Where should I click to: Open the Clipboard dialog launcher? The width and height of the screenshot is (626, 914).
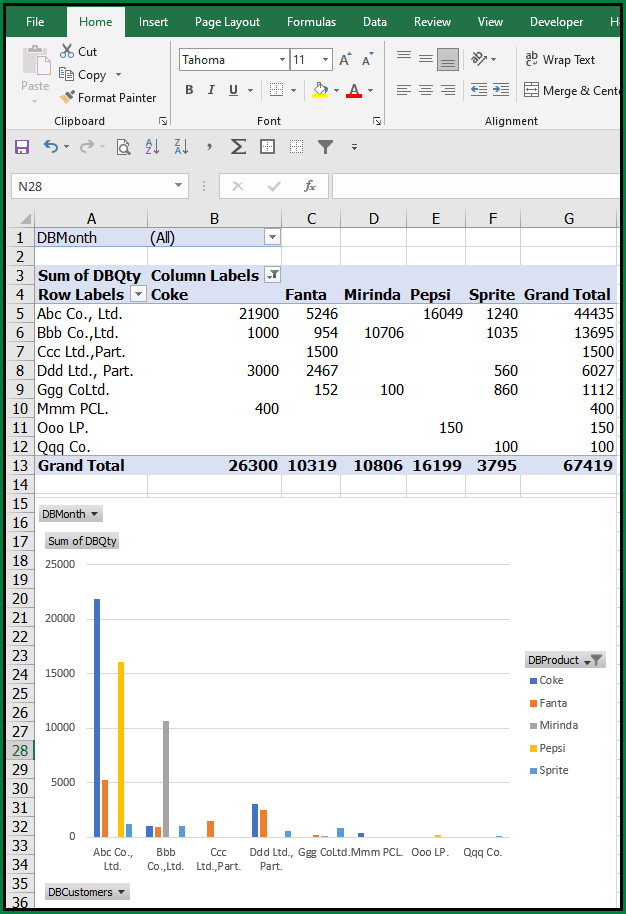coord(163,121)
